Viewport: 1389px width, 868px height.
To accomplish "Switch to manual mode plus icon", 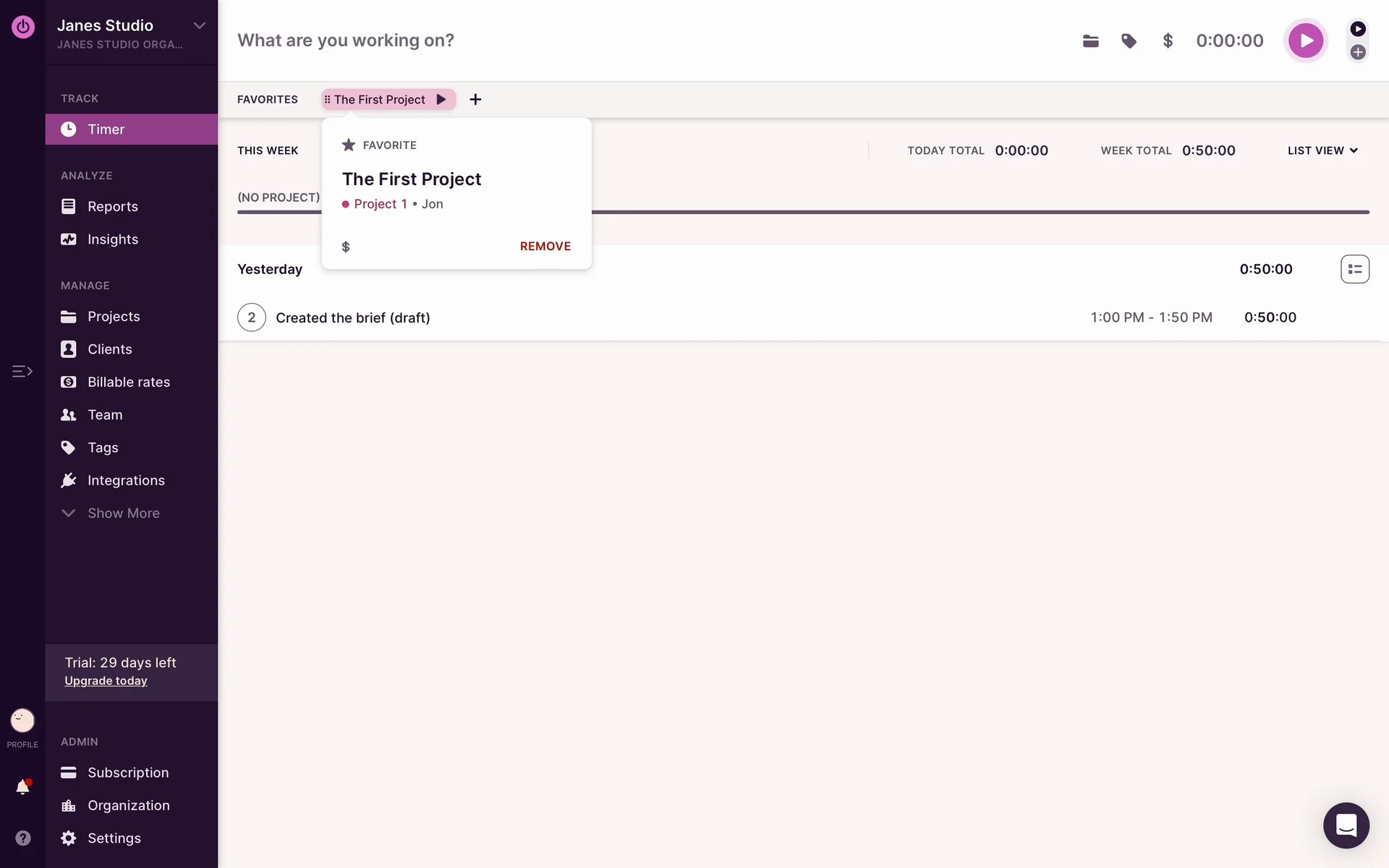I will coord(1358,52).
